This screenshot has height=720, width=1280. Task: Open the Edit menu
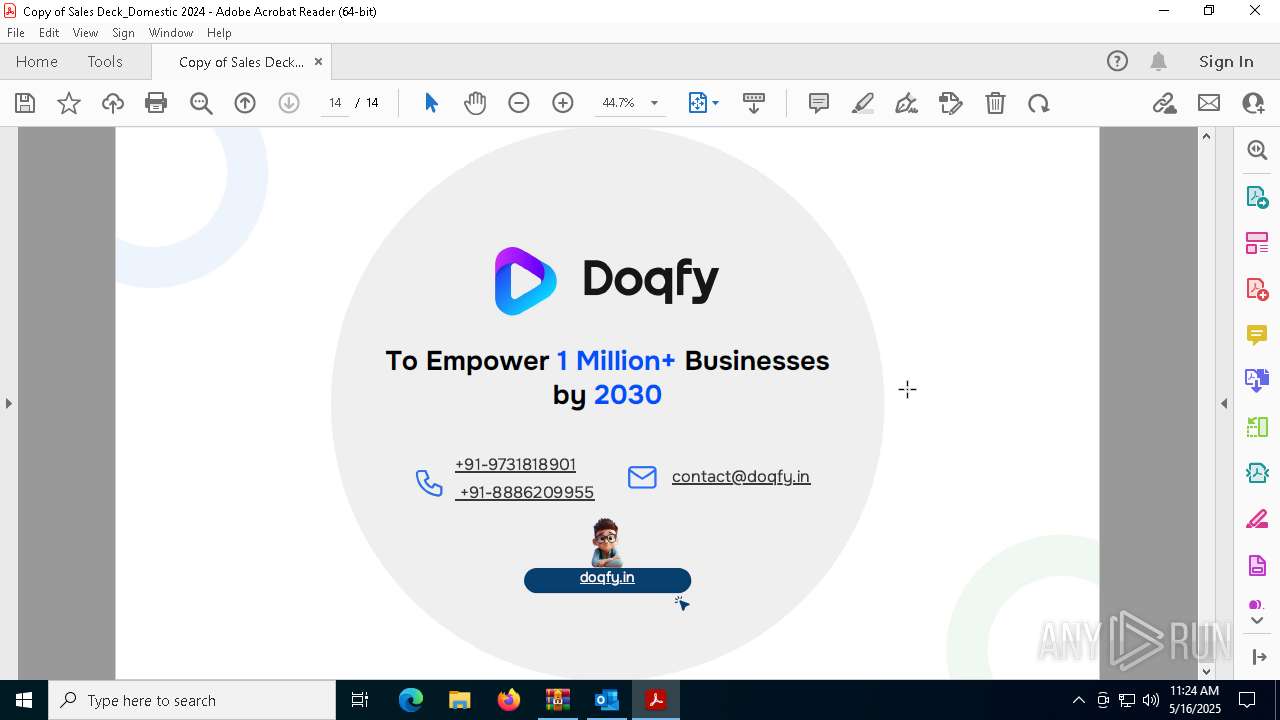[49, 33]
